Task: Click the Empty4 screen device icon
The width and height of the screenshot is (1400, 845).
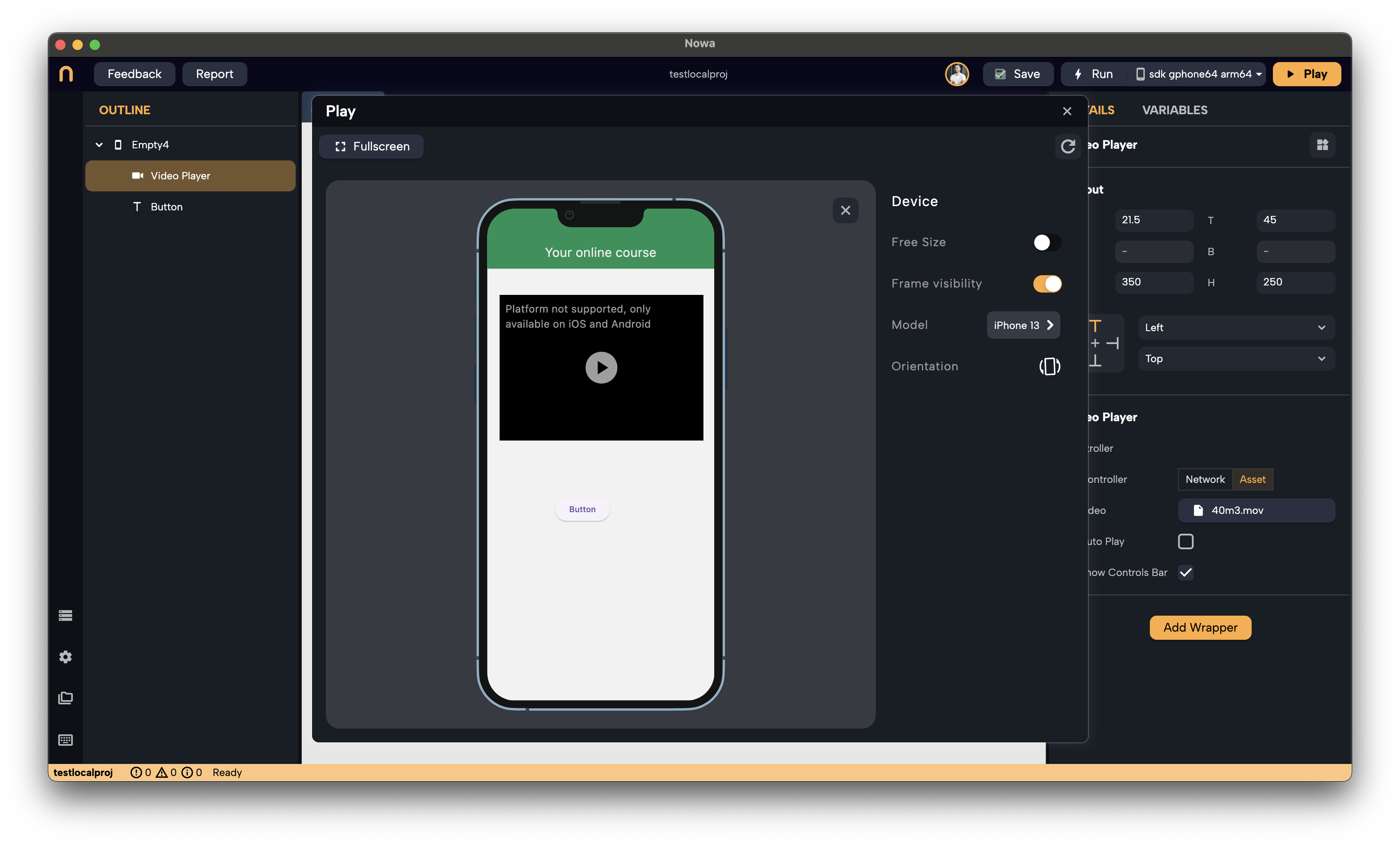Action: [x=118, y=145]
